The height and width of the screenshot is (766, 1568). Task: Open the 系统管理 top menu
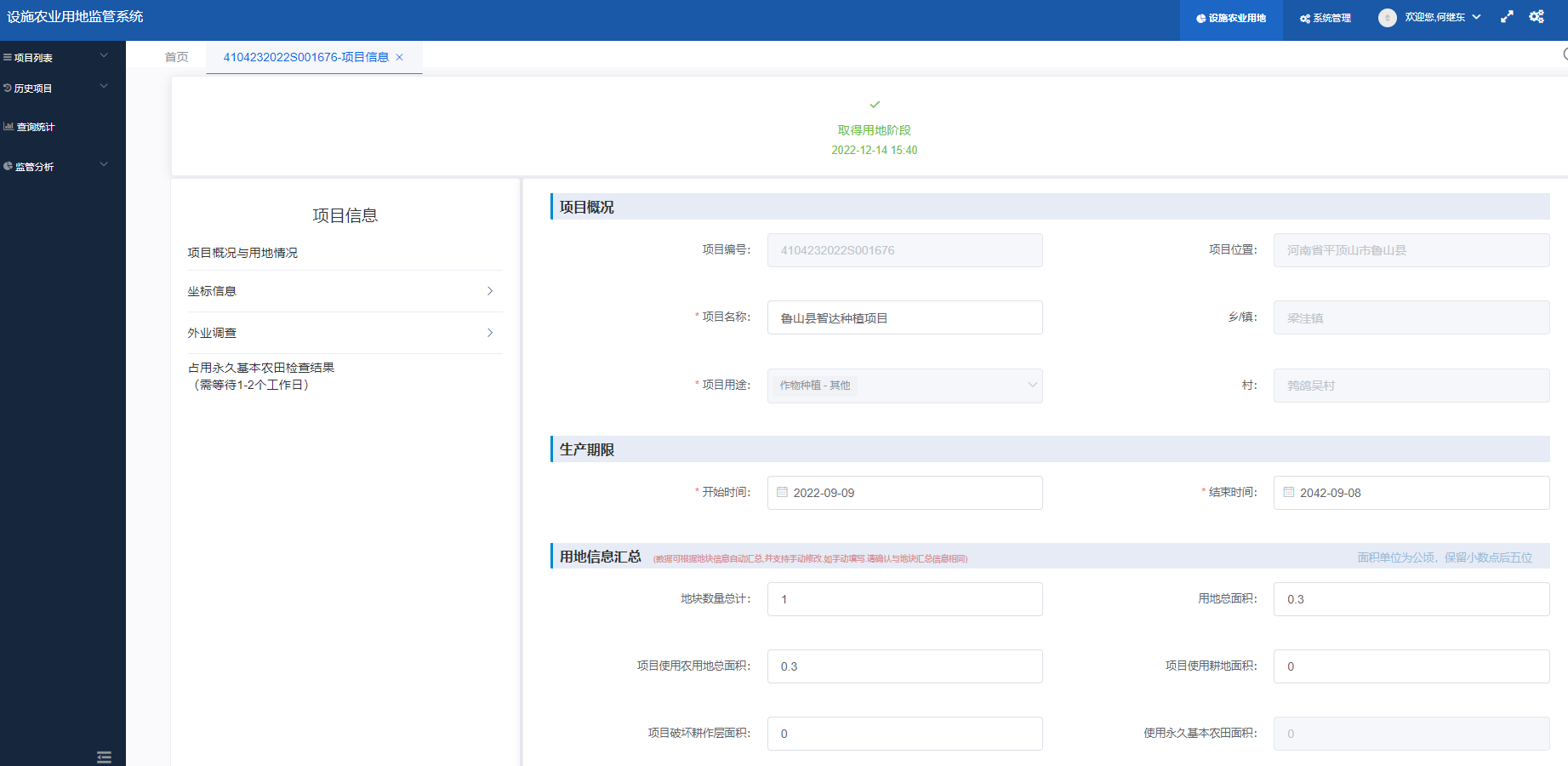click(1325, 18)
